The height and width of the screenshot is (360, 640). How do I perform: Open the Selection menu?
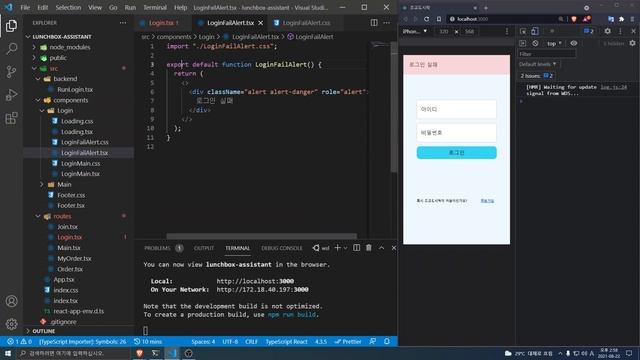tap(68, 7)
